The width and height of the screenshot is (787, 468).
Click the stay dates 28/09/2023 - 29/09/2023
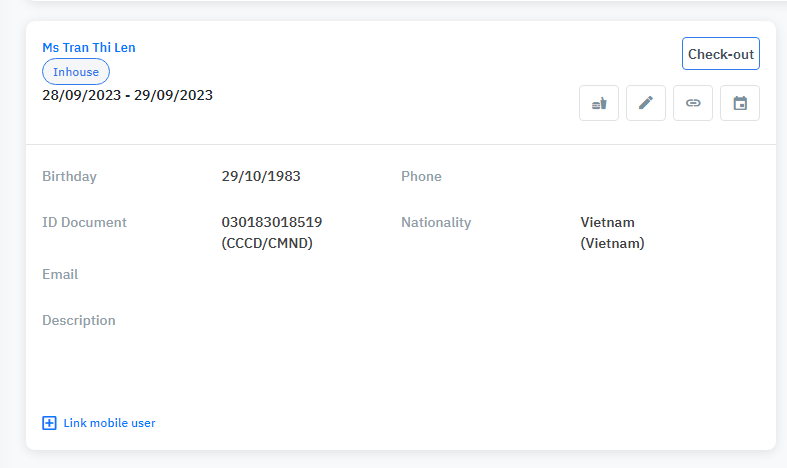tap(127, 95)
